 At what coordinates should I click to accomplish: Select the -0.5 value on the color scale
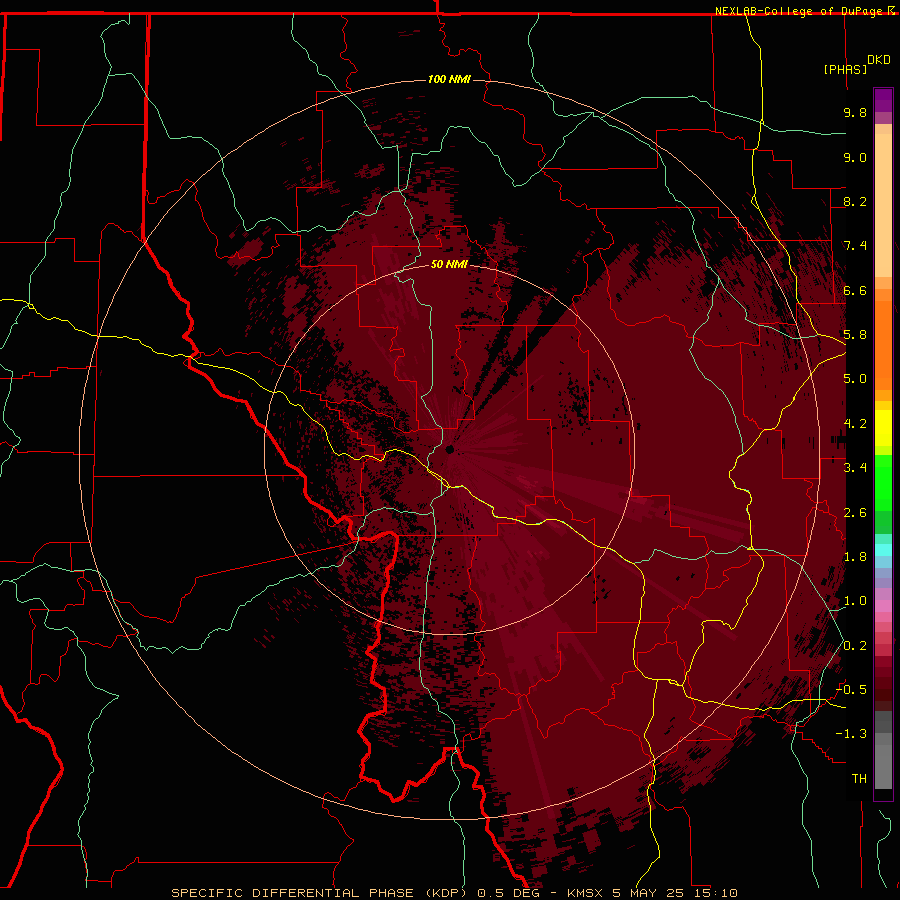(x=851, y=690)
